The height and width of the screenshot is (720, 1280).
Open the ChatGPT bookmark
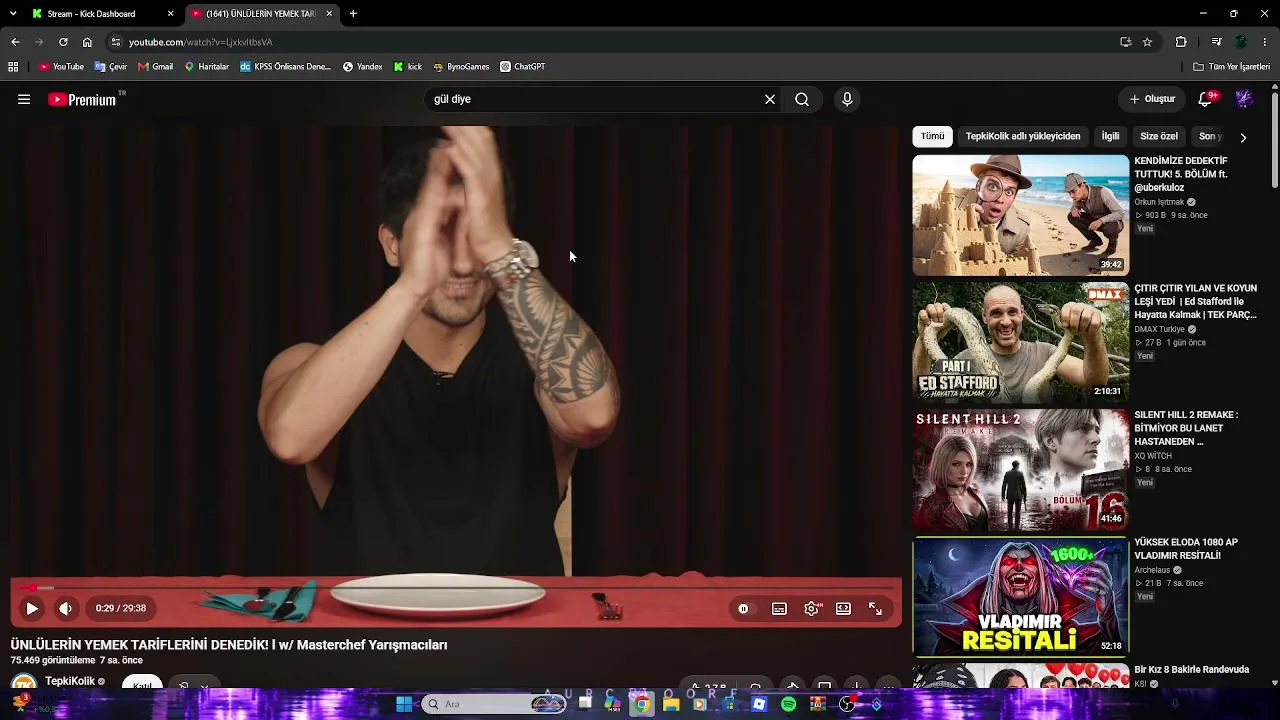[523, 67]
